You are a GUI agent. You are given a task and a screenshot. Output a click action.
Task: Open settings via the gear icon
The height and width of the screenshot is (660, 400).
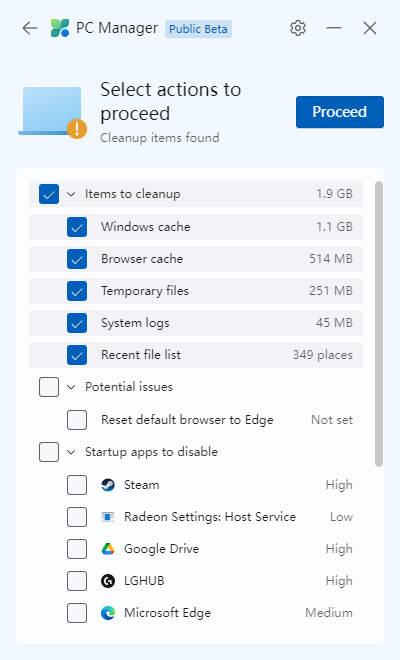[298, 28]
